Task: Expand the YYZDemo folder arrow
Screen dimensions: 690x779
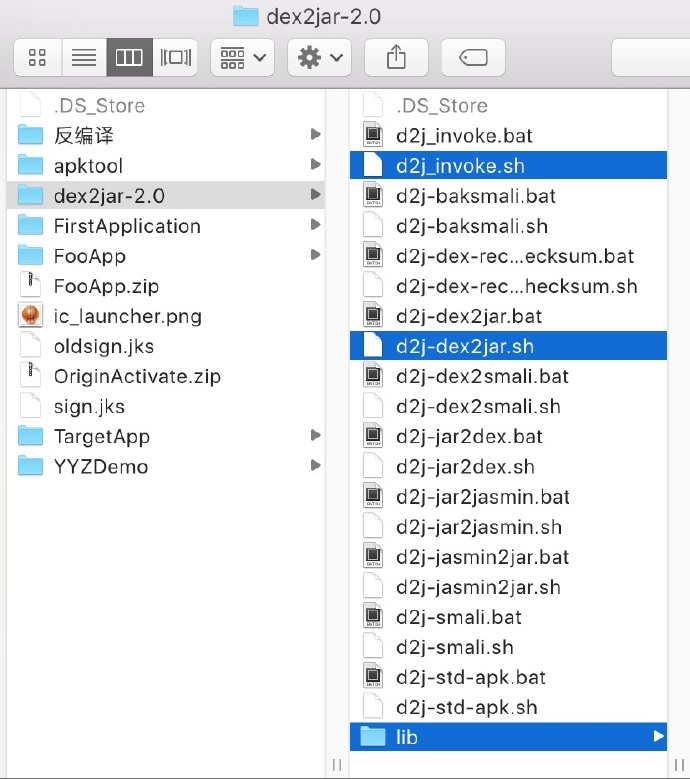Action: pyautogui.click(x=315, y=466)
